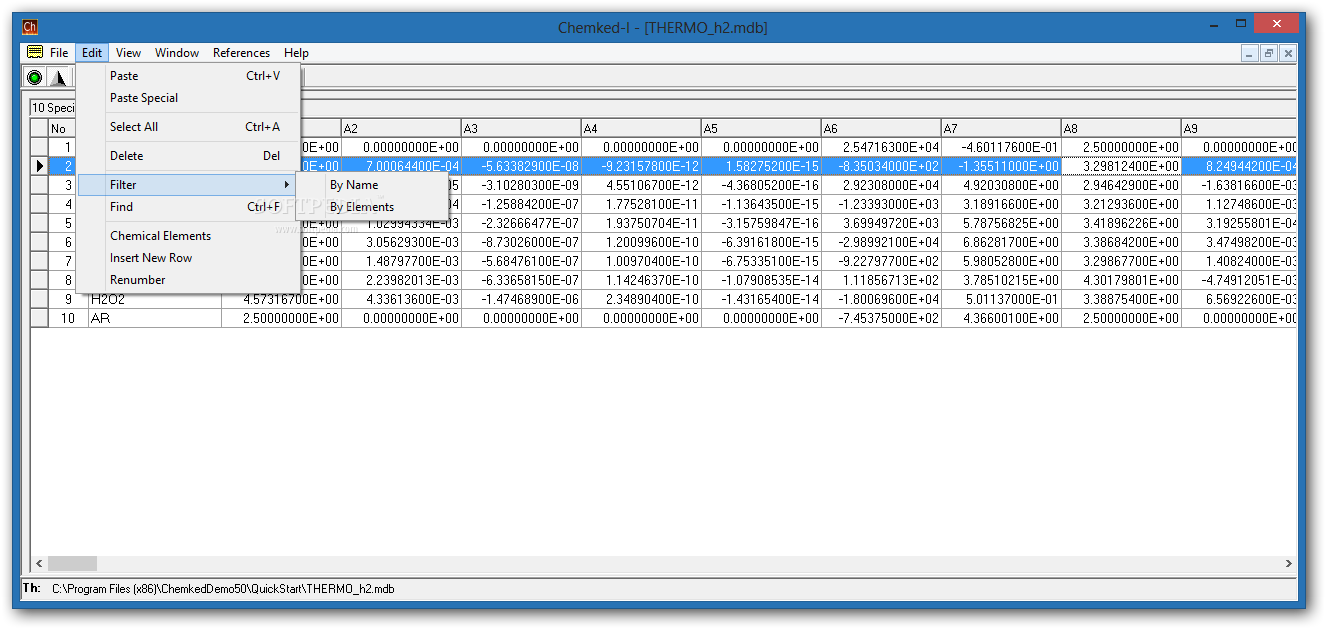
Task: Click cell value 1.14246370E-10
Action: (x=641, y=280)
